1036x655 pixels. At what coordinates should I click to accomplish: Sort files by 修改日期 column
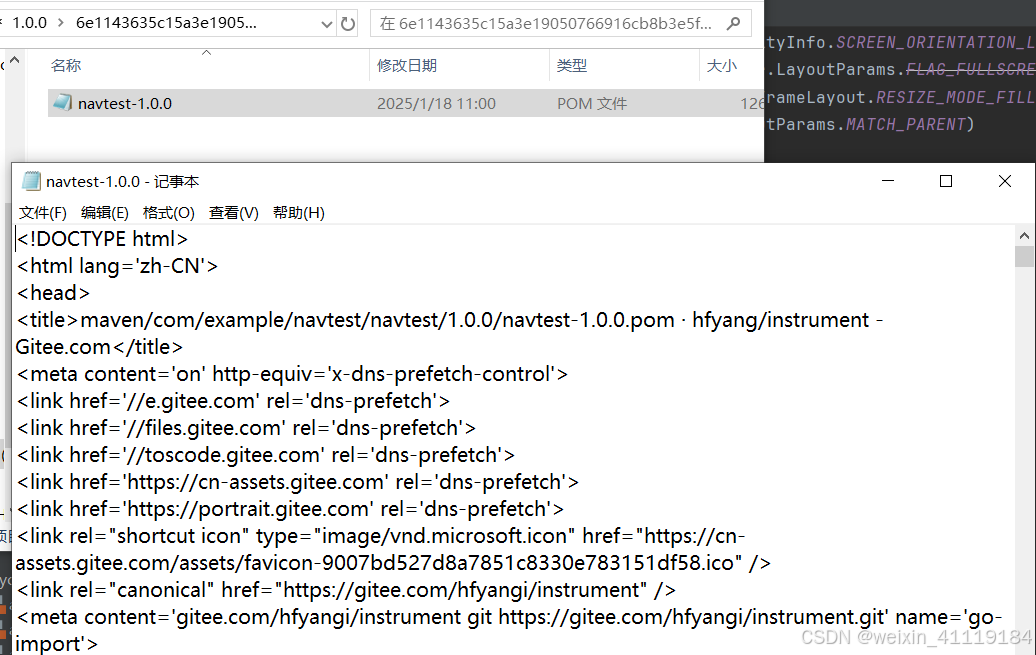point(407,65)
